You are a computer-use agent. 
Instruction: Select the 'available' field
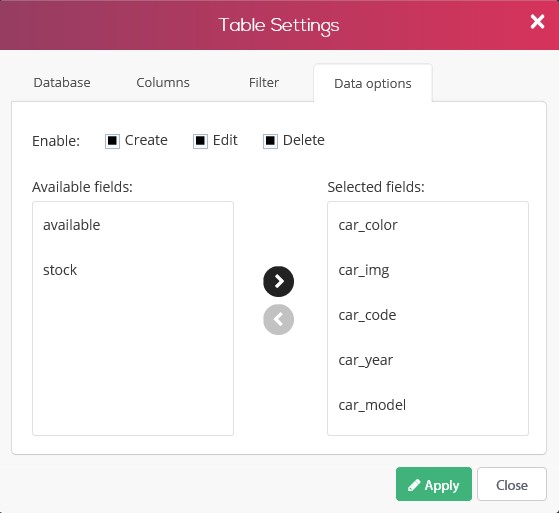click(x=133, y=225)
